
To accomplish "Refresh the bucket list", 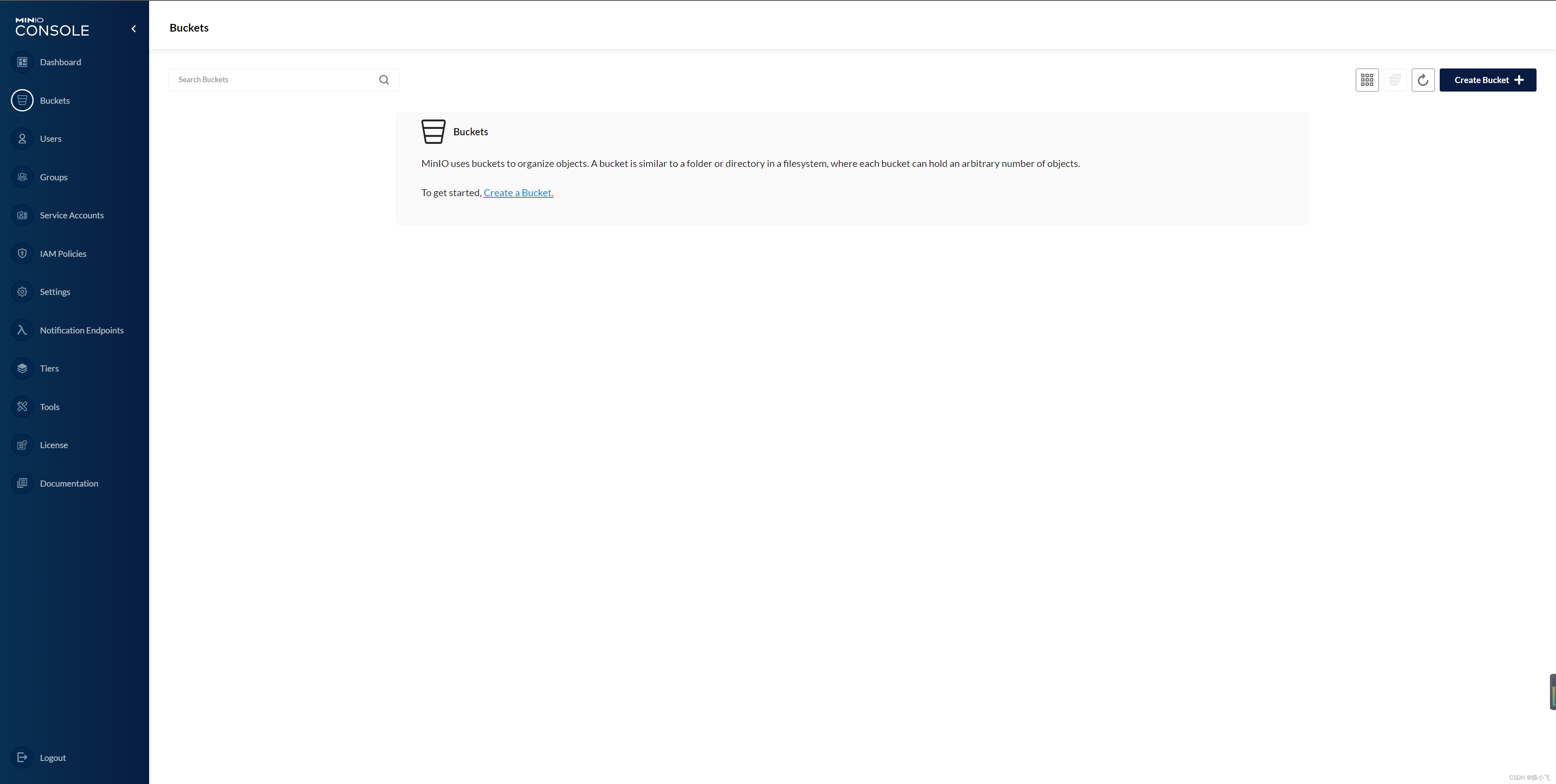I will tap(1423, 80).
